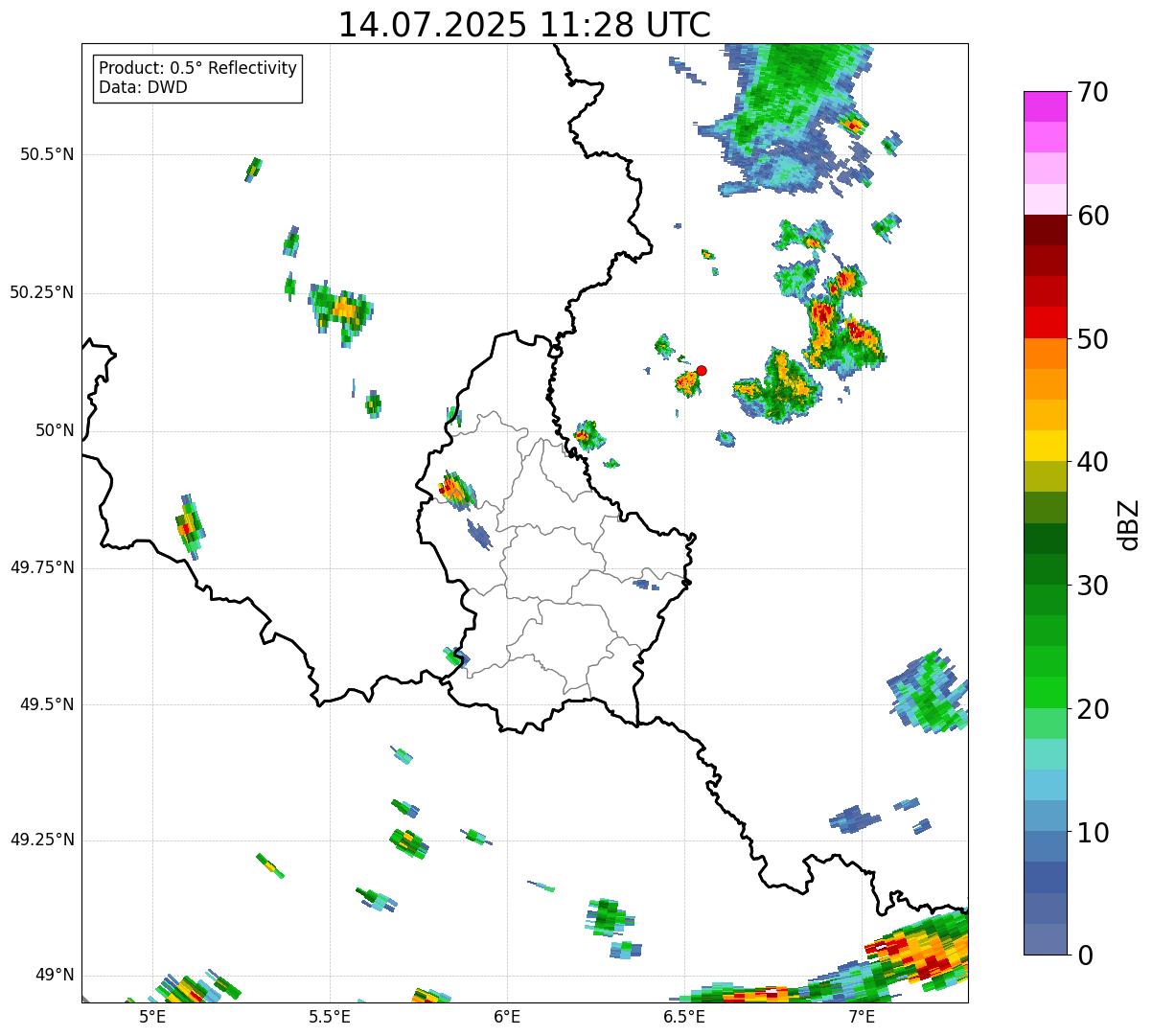Pick the bright green colorbar segment above 20
Screen dimensions: 1152x1036
1045,693
